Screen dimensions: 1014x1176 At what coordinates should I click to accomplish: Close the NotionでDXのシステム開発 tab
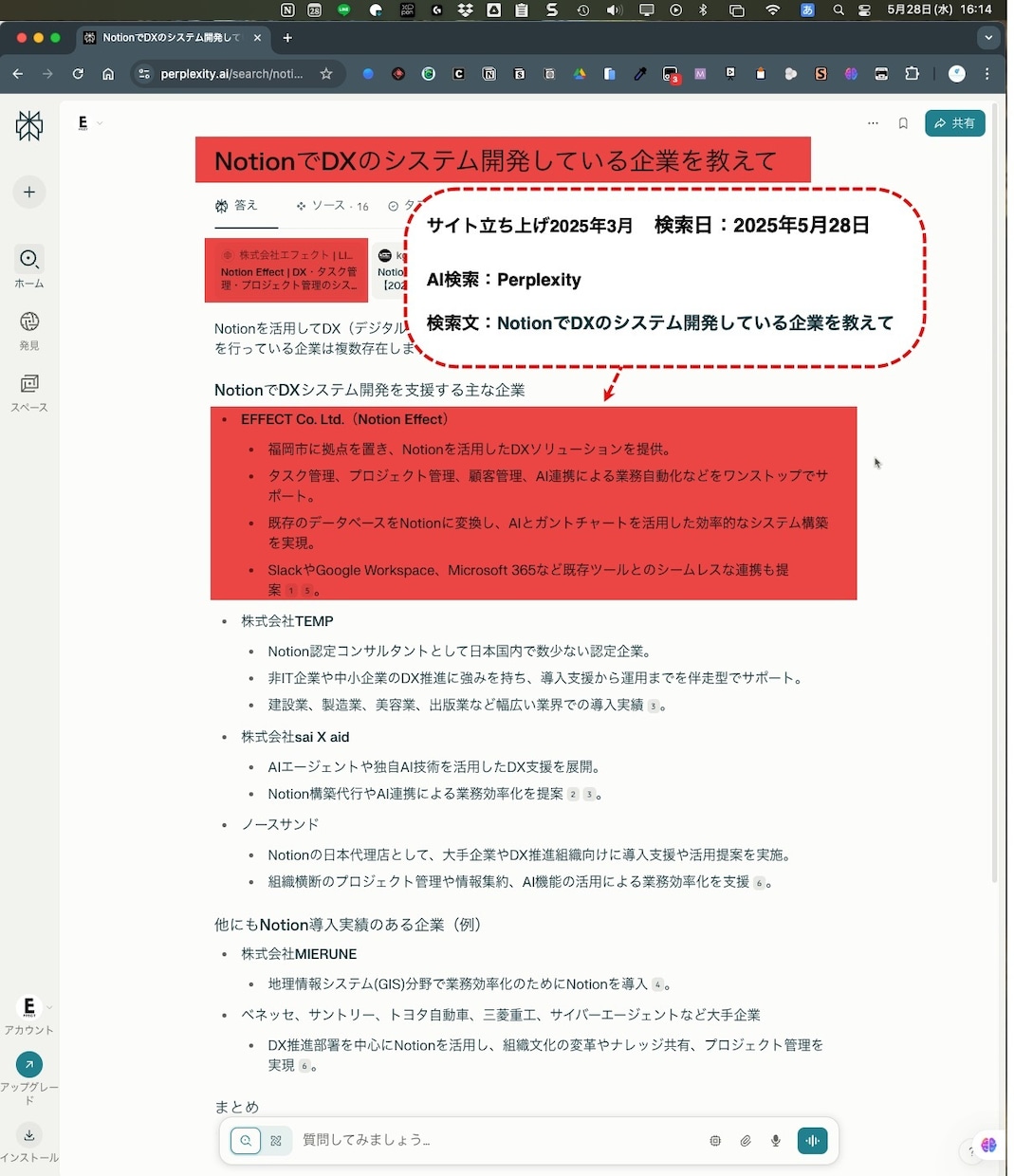tap(257, 38)
